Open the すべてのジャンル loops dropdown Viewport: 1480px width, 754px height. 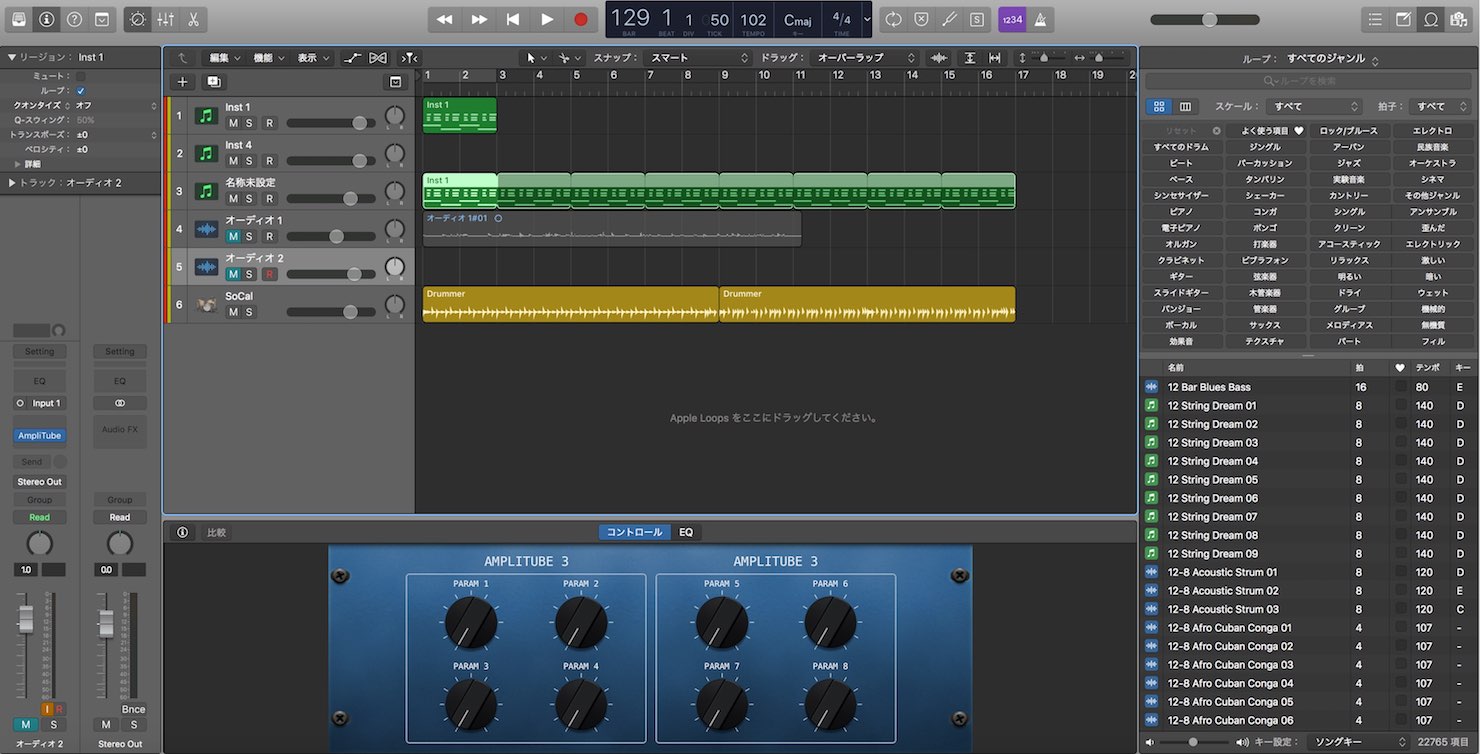(1332, 60)
